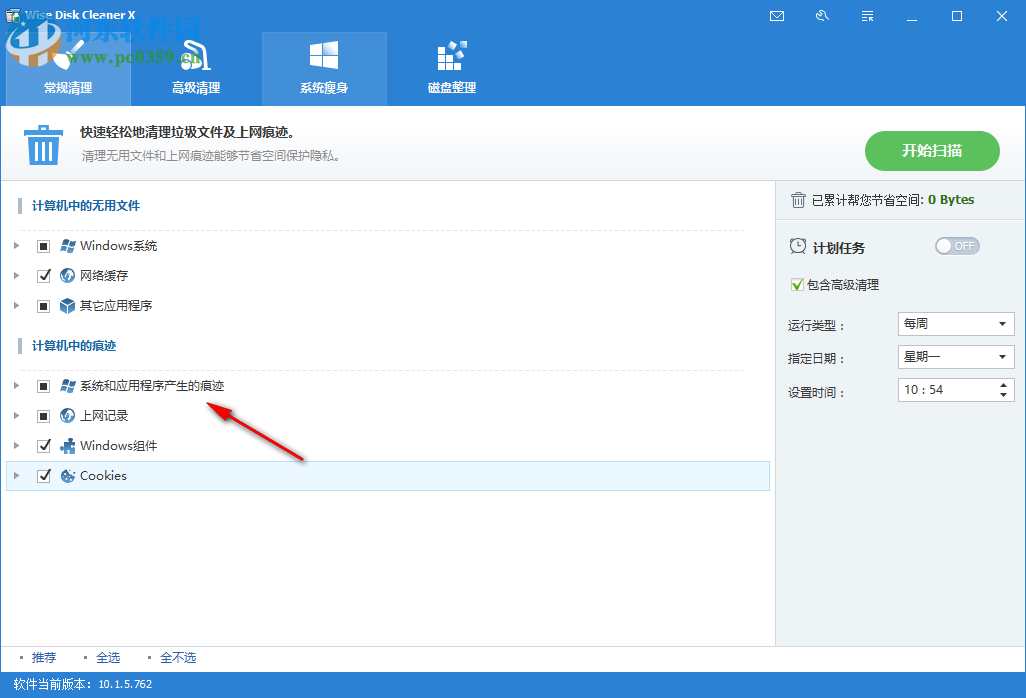The height and width of the screenshot is (698, 1026).
Task: Turn on the 计划任务 OFF switch
Action: 957,246
